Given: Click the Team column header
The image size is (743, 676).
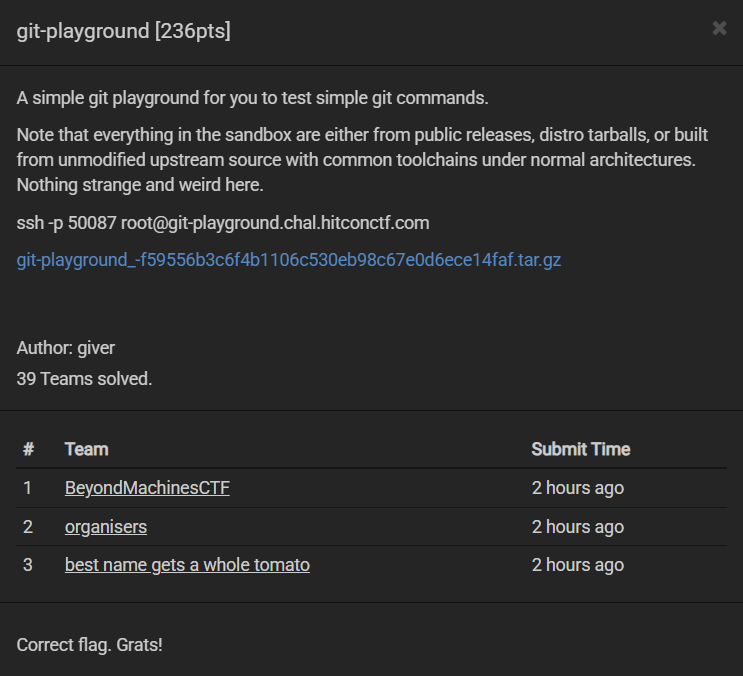Looking at the screenshot, I should (87, 449).
